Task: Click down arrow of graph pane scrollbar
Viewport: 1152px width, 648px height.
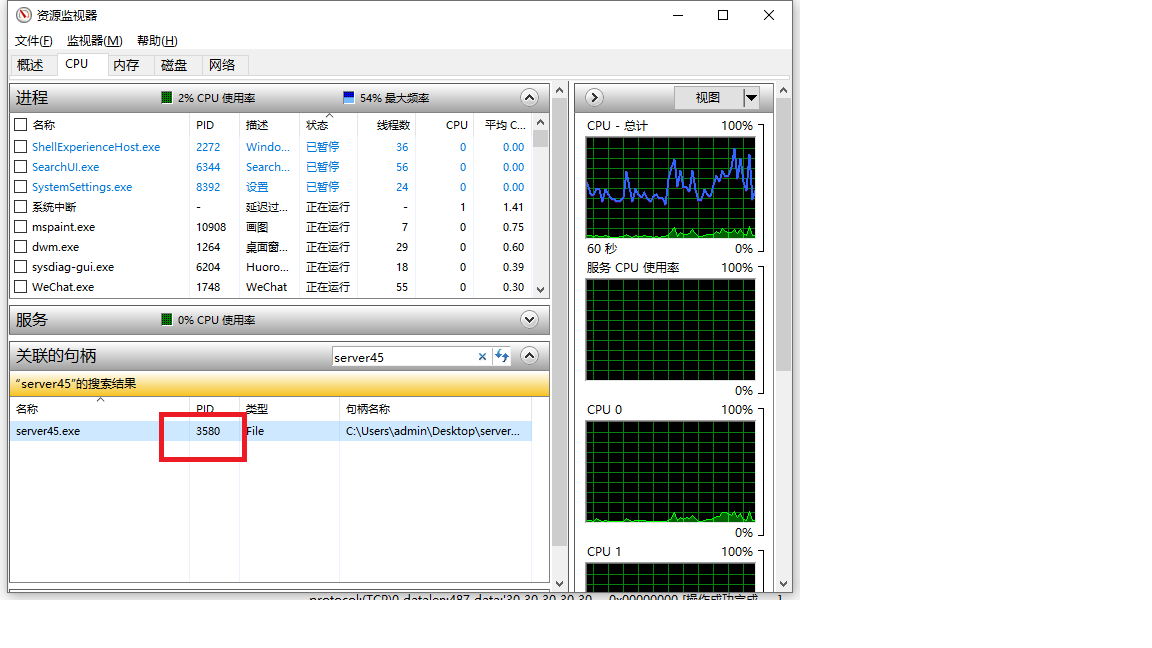Action: point(783,584)
